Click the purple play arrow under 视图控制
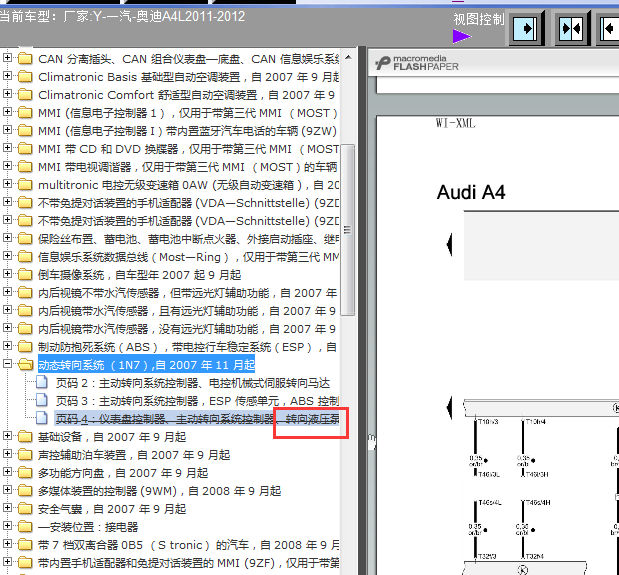This screenshot has width=619, height=575. click(x=461, y=37)
